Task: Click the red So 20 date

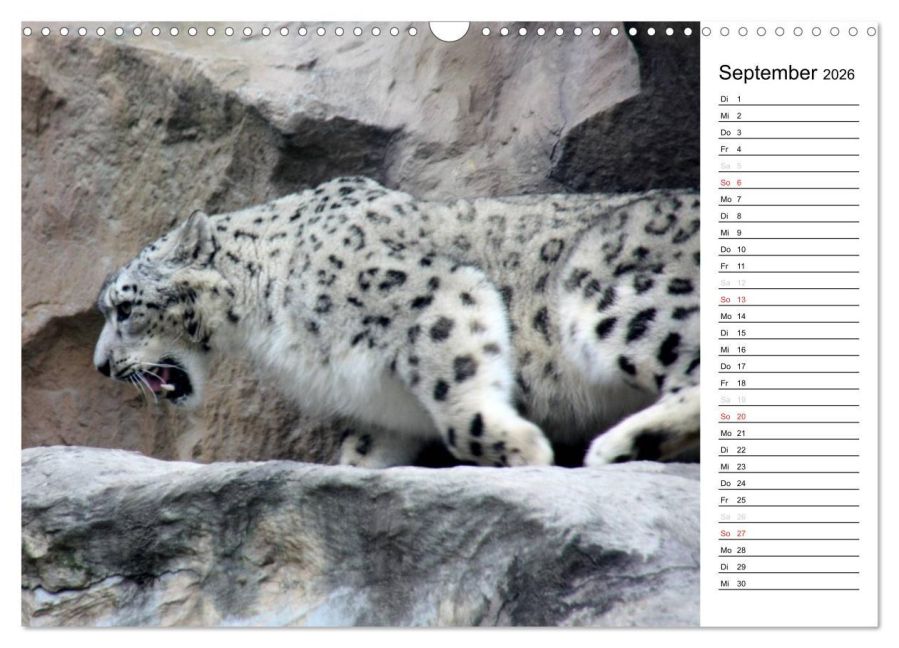Action: coord(733,416)
